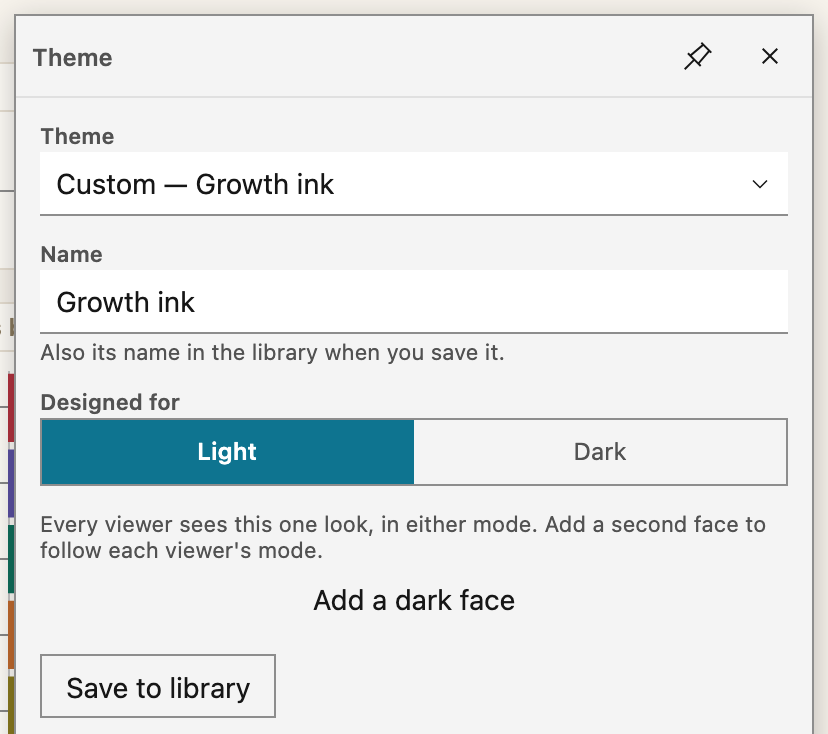Click the 'Designed for' label
This screenshot has width=828, height=734.
pos(110,402)
